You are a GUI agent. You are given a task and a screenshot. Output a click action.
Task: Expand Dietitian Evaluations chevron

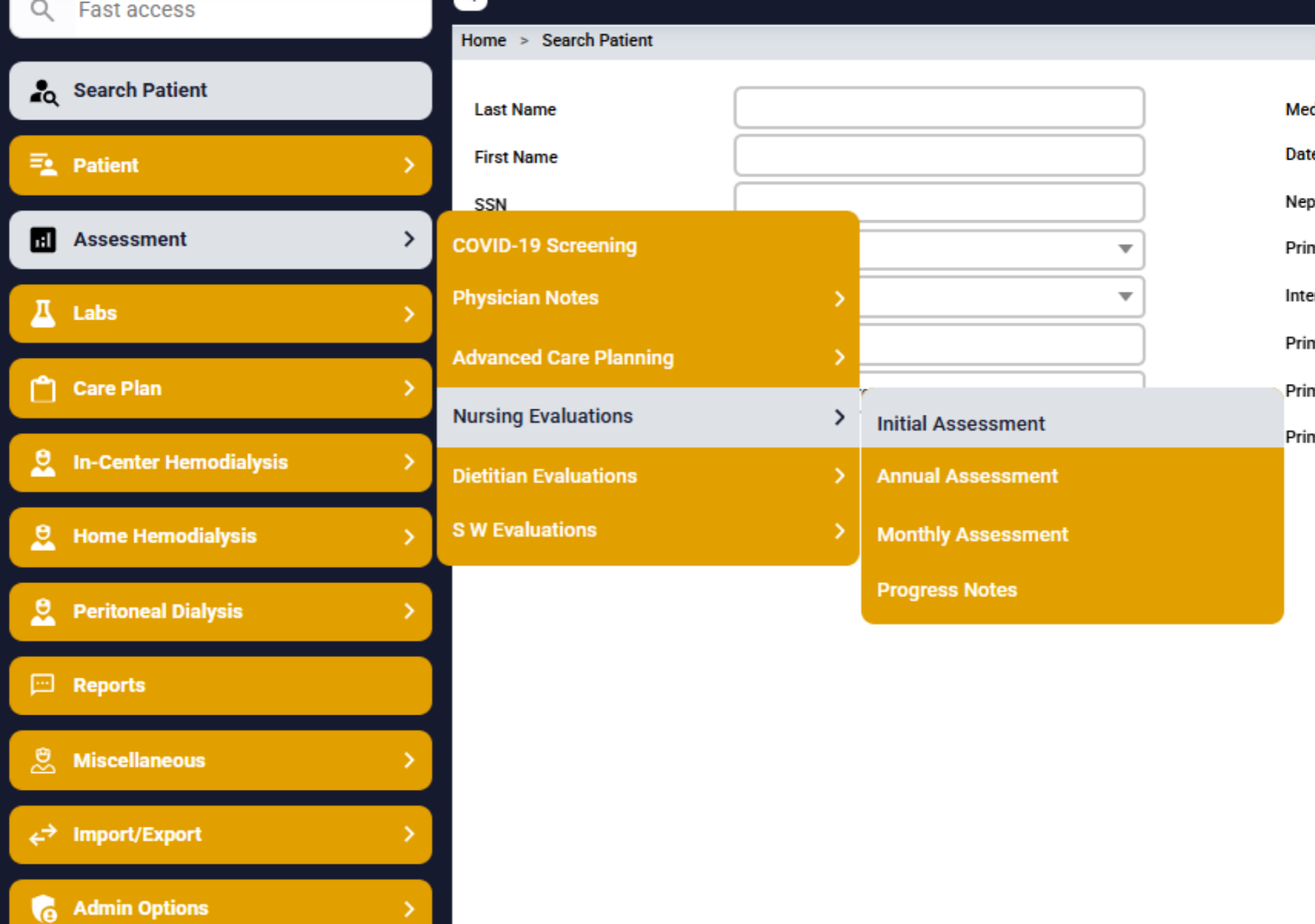coord(839,476)
